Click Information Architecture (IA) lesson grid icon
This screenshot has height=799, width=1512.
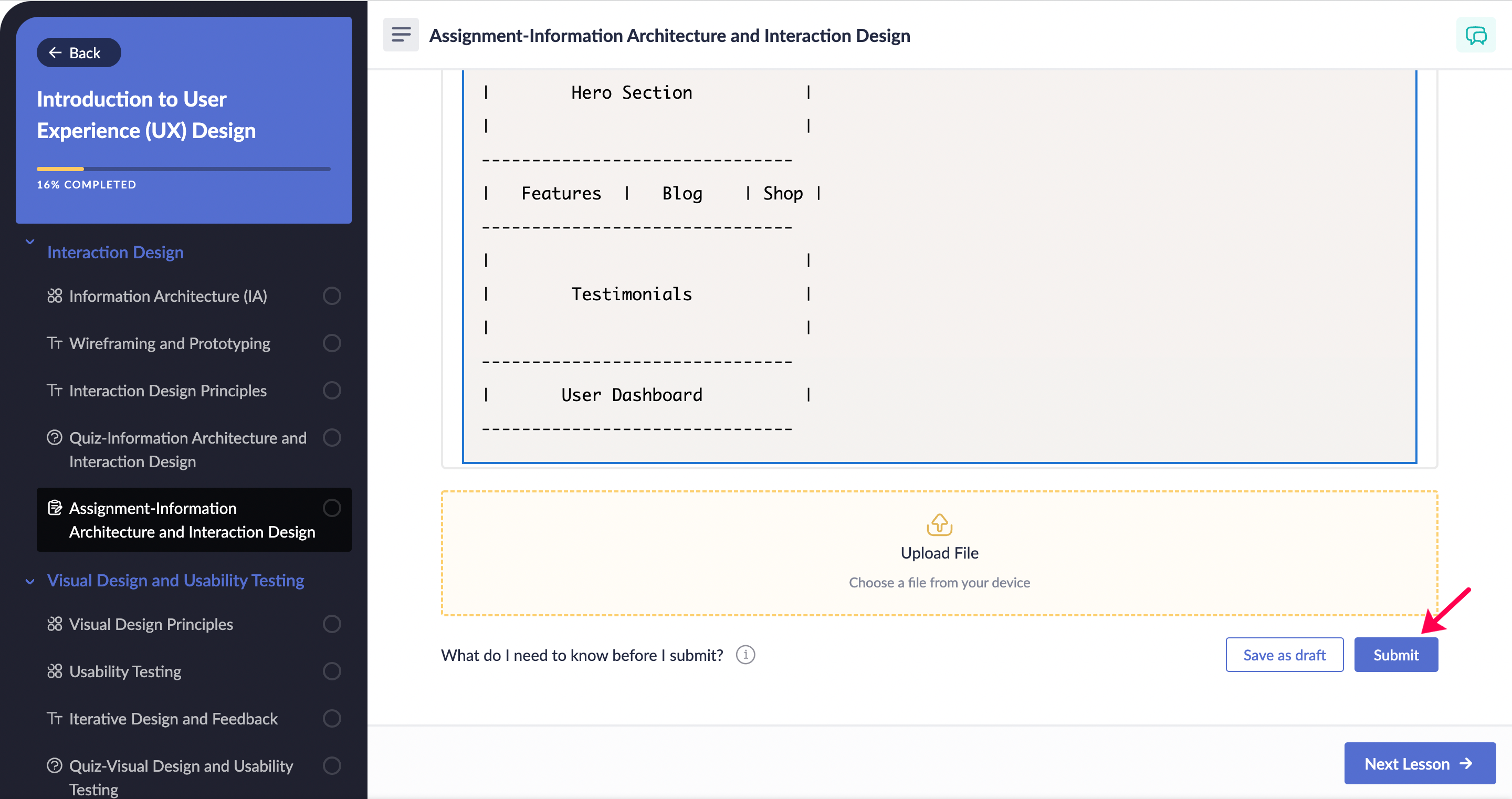[x=55, y=296]
